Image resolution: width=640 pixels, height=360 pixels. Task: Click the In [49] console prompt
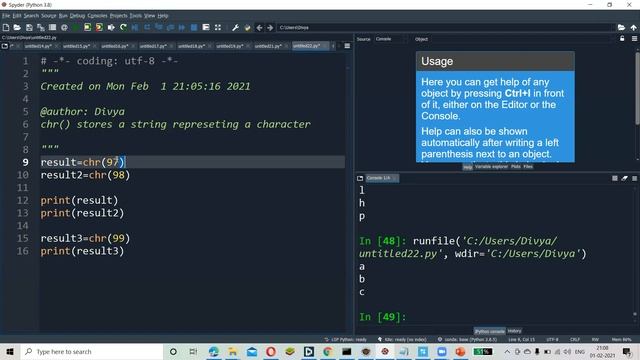[382, 317]
